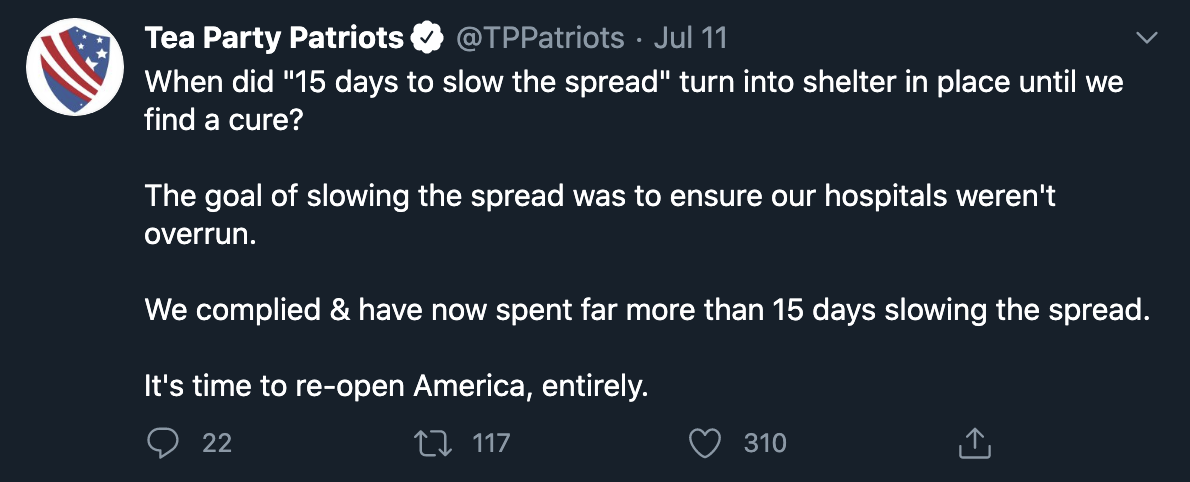This screenshot has width=1190, height=482.
Task: Click the 310 likes count
Action: (765, 443)
